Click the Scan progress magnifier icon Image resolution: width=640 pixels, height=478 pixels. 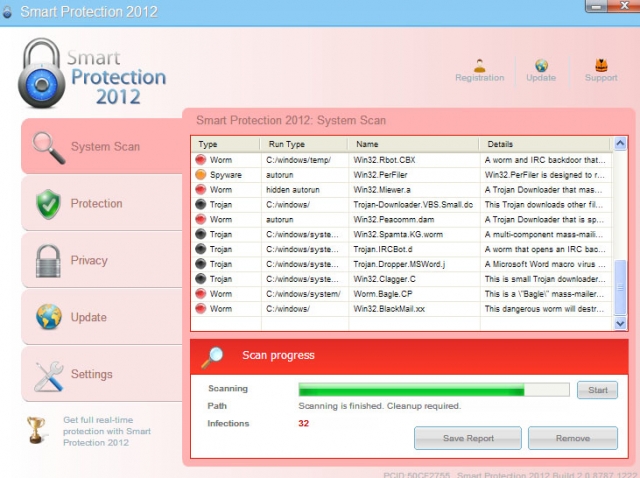tap(212, 357)
